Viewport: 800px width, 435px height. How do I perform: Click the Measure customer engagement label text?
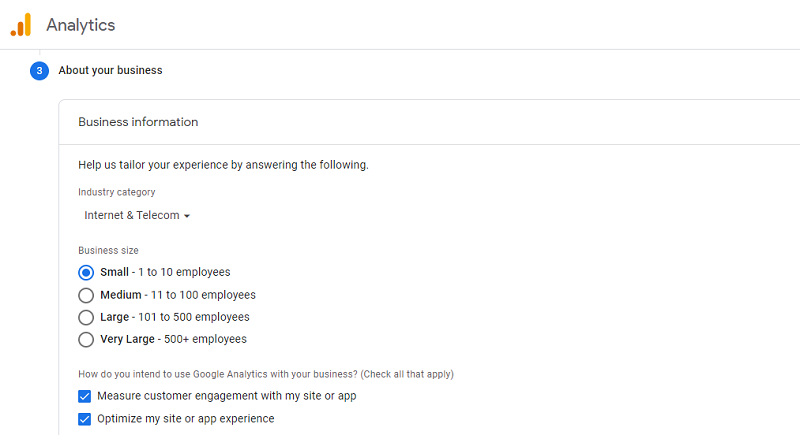tap(227, 396)
